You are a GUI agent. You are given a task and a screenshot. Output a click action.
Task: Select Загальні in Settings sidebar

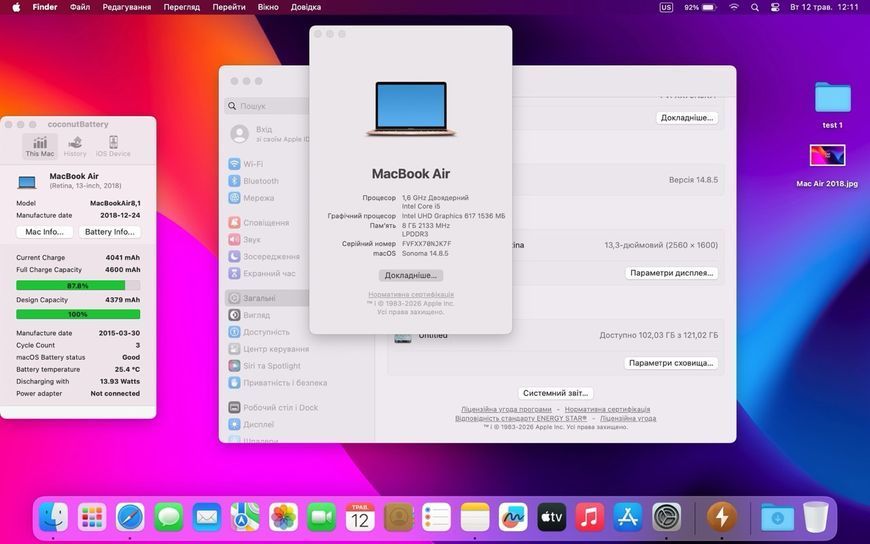click(269, 298)
